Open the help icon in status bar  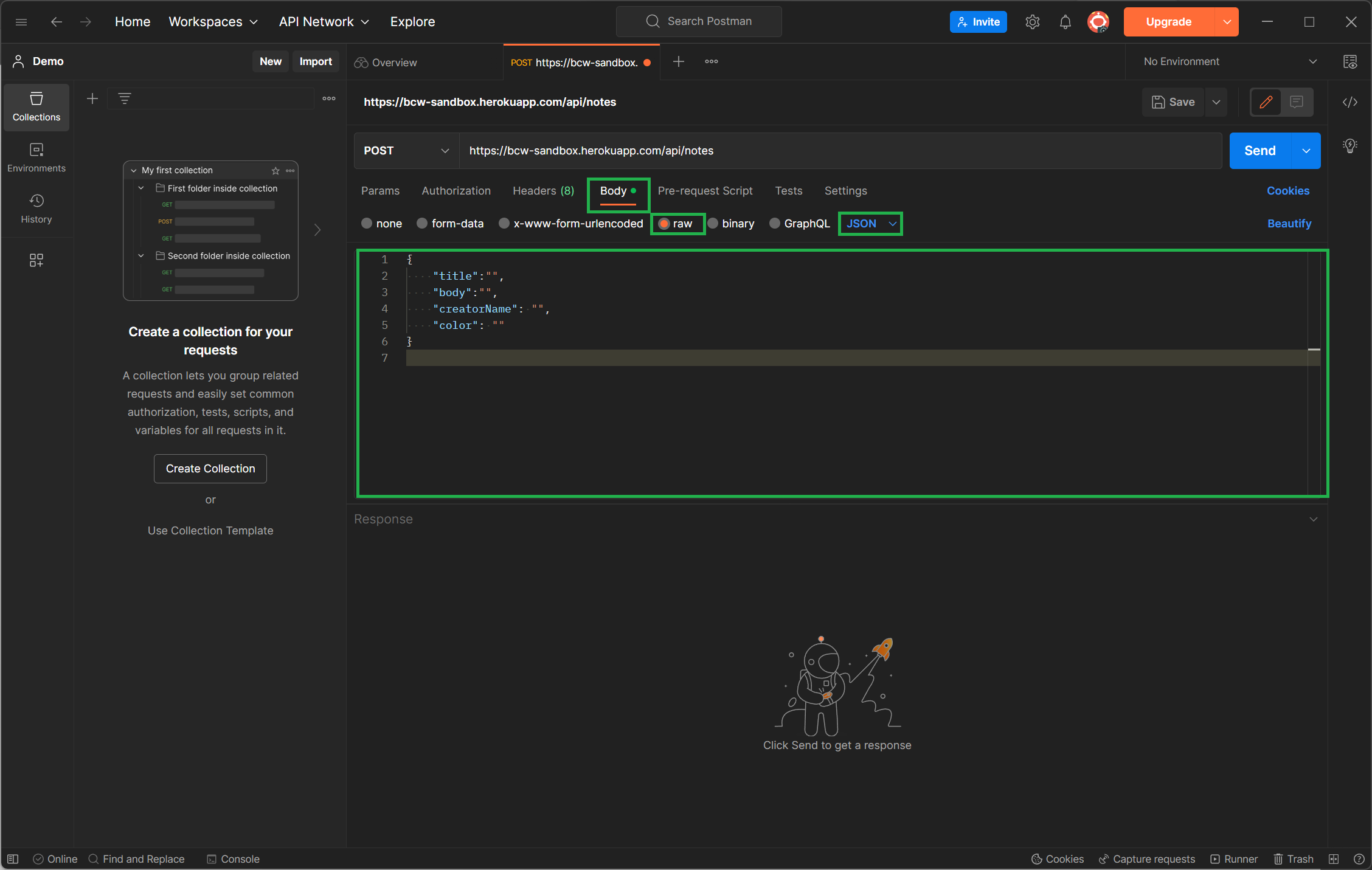coord(1359,859)
